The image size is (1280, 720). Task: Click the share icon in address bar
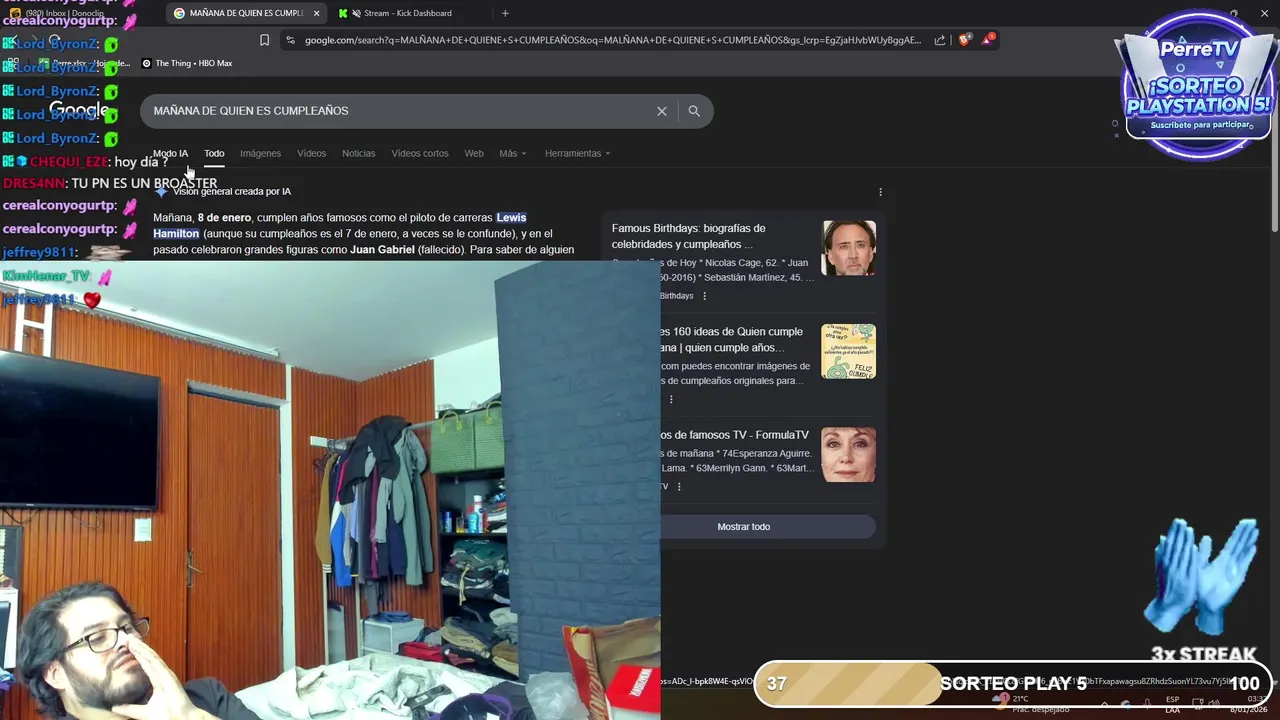coord(940,40)
